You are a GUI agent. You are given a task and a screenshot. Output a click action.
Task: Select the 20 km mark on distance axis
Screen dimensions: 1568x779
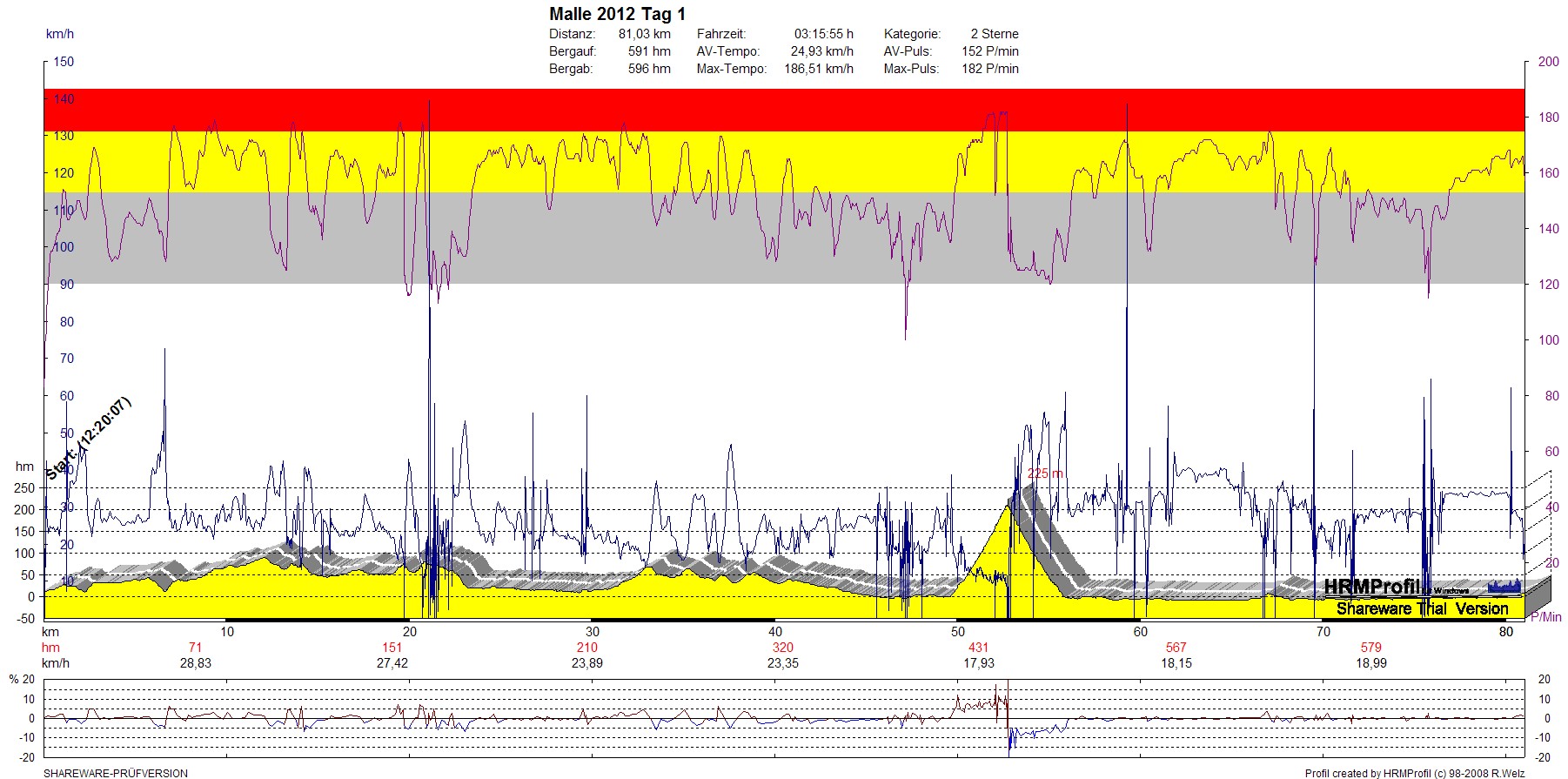click(x=410, y=632)
